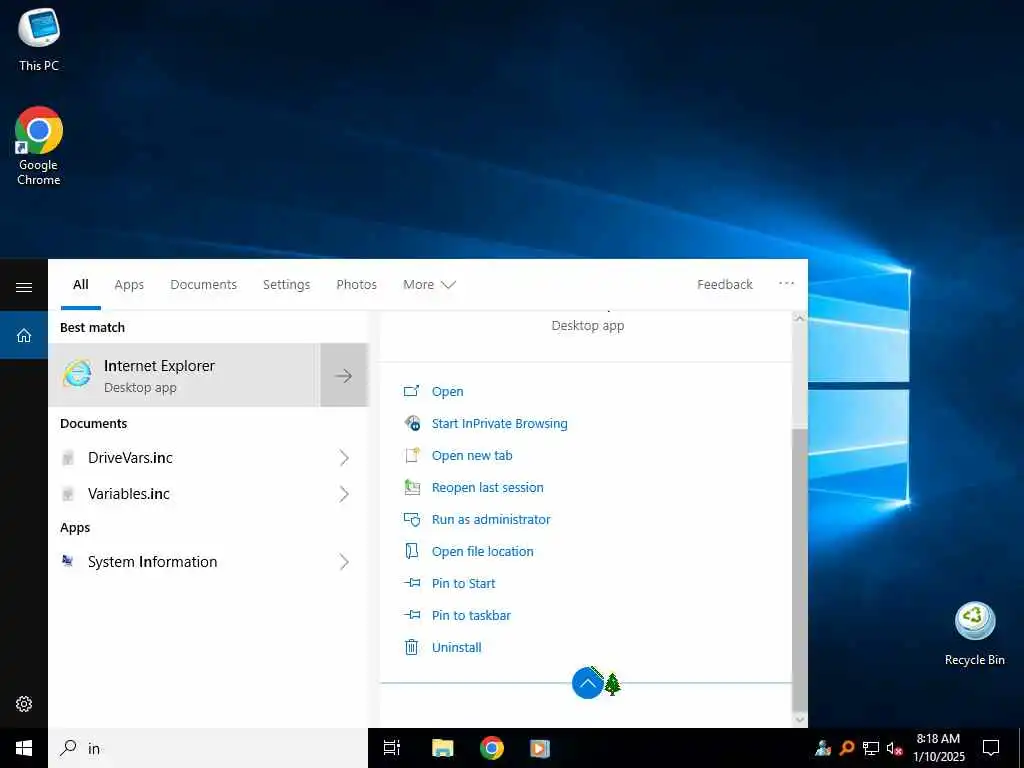
Task: Open Task View on the taskbar
Action: 392,748
